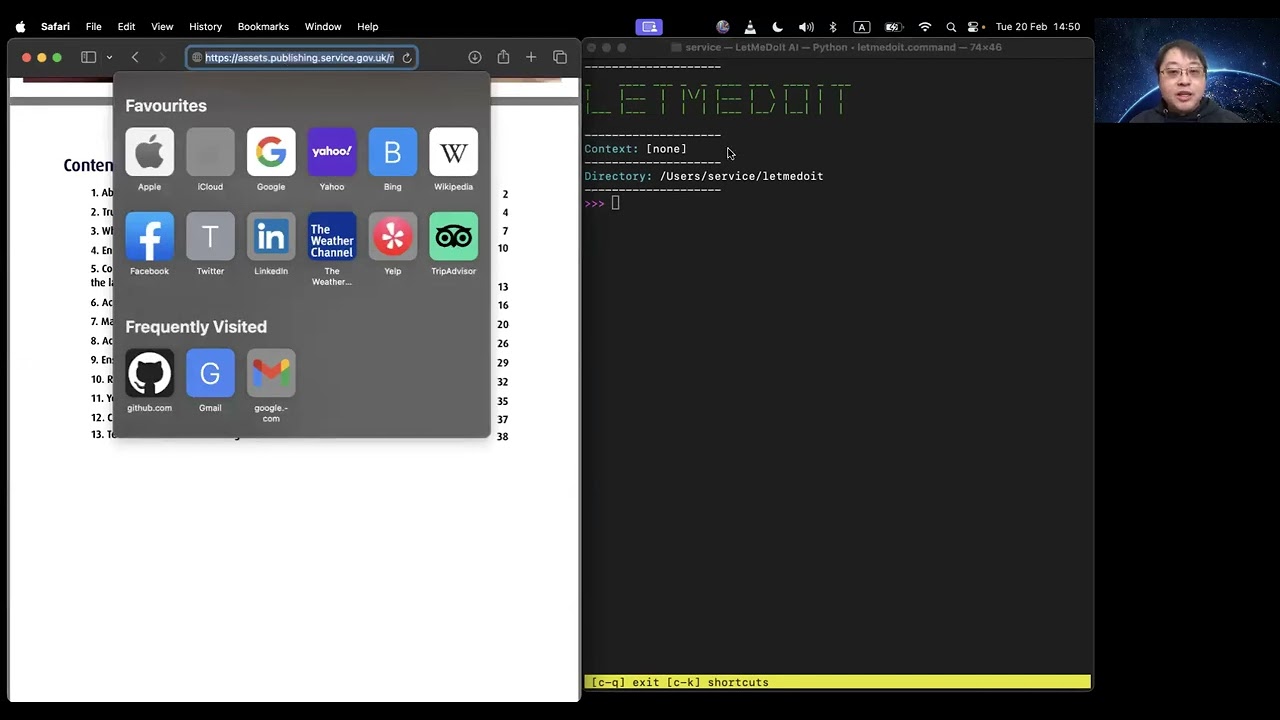Click the Directory path in terminal
The width and height of the screenshot is (1280, 720).
coord(741,176)
